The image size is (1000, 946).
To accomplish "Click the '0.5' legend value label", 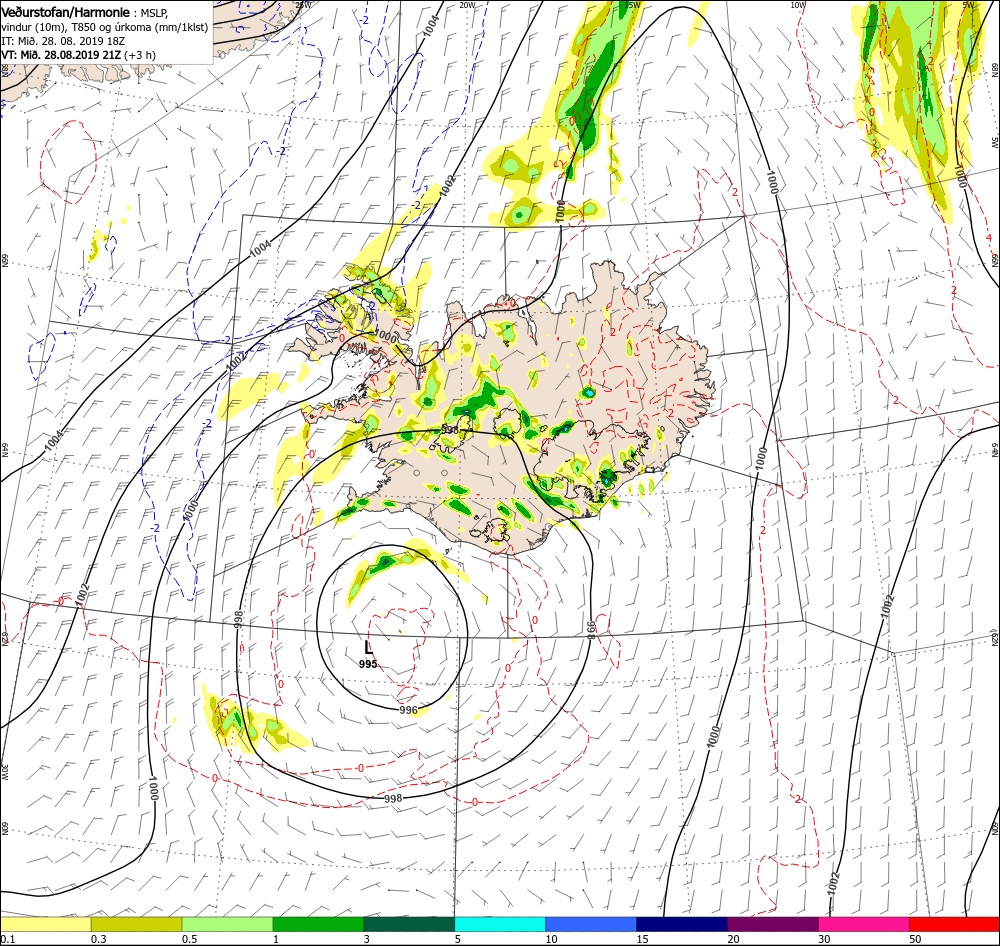I will [189, 939].
